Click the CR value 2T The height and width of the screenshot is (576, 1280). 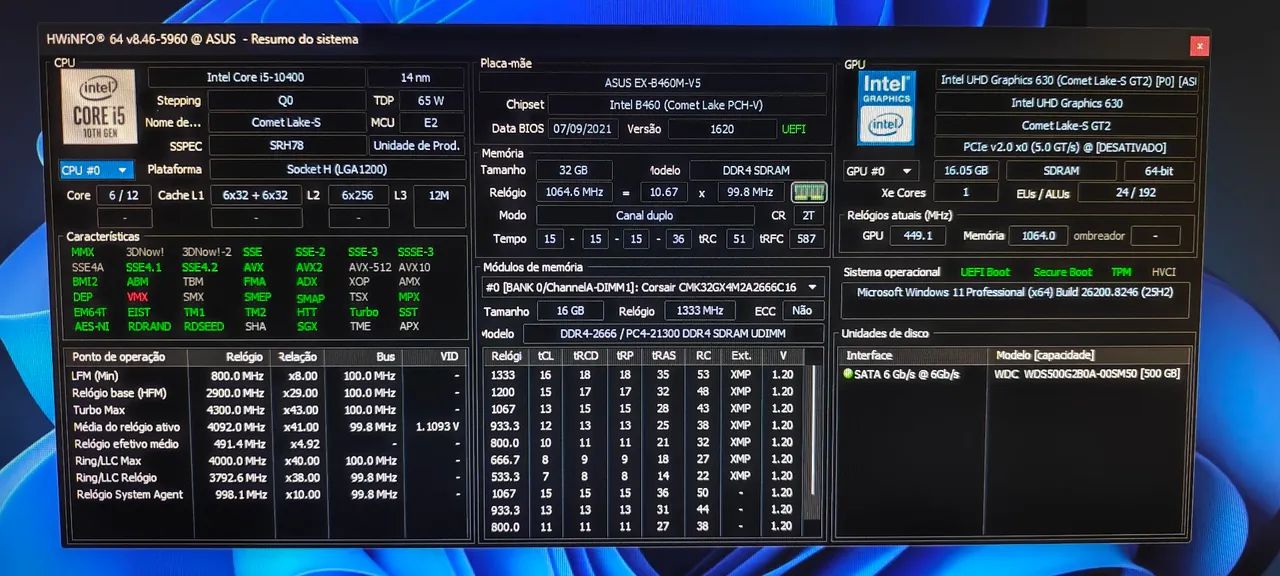pyautogui.click(x=808, y=215)
